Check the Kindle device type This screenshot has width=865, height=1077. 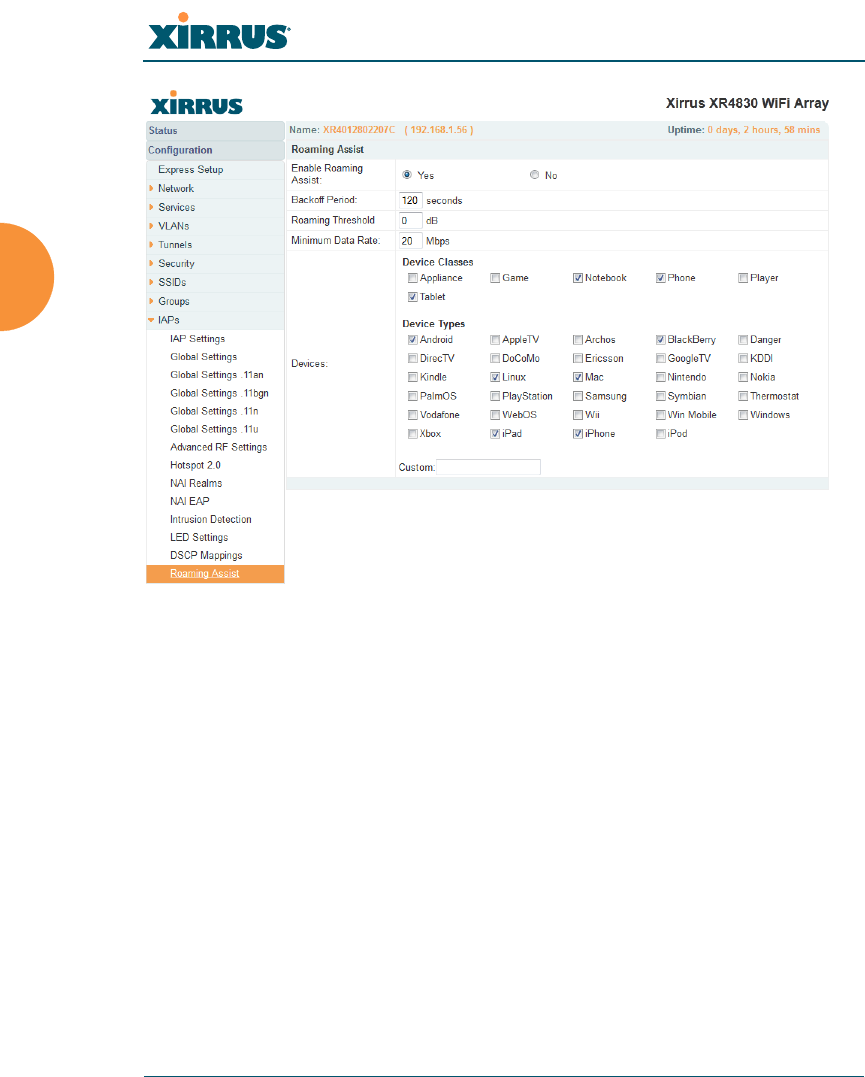point(413,377)
